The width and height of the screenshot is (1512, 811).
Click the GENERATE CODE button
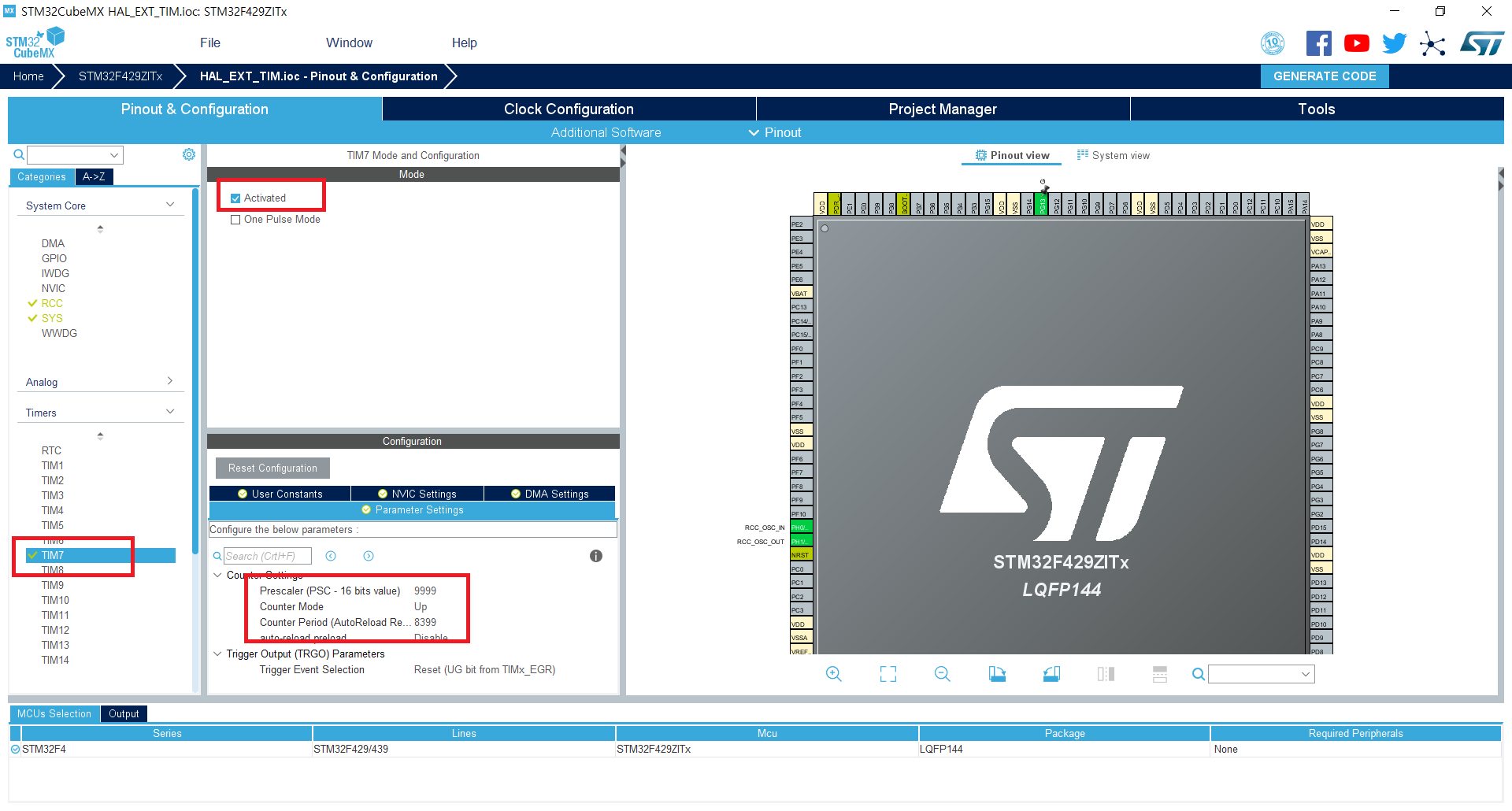click(1325, 76)
